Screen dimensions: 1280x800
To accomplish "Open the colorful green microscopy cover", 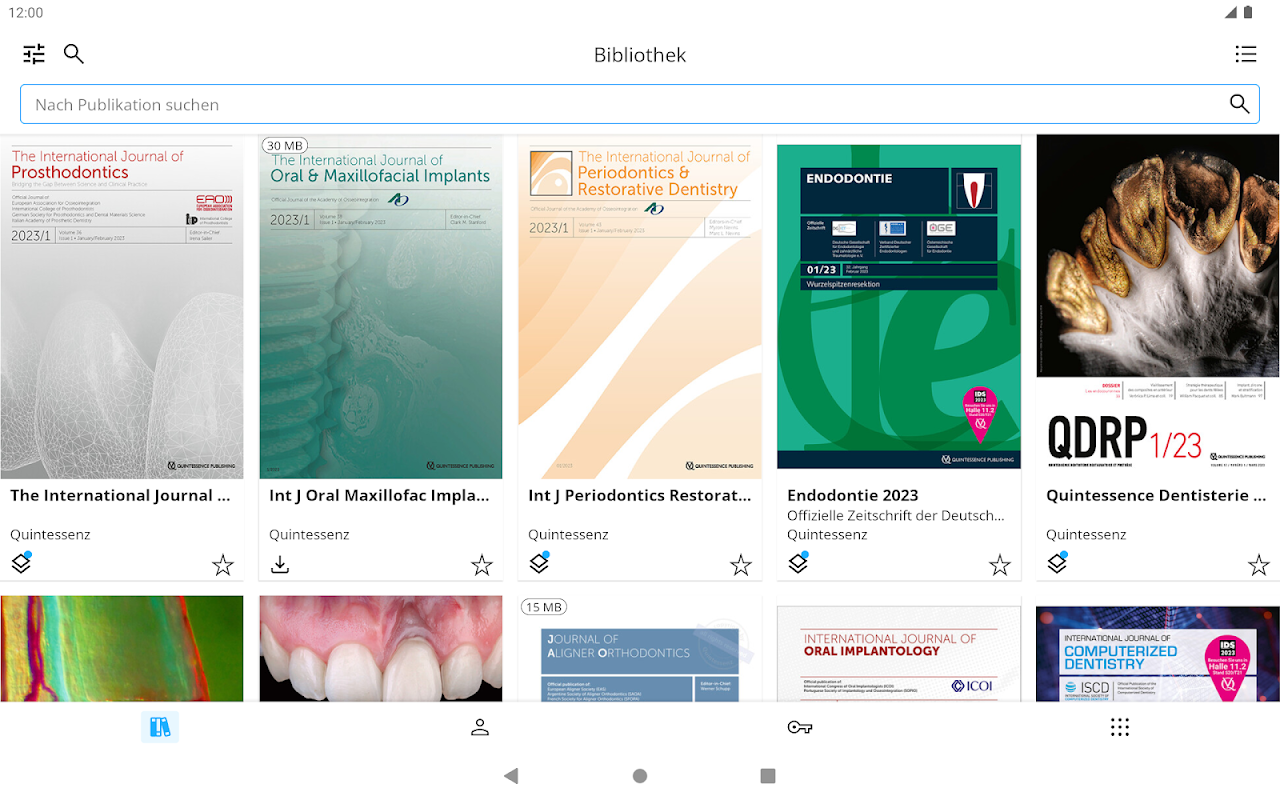I will coord(122,648).
